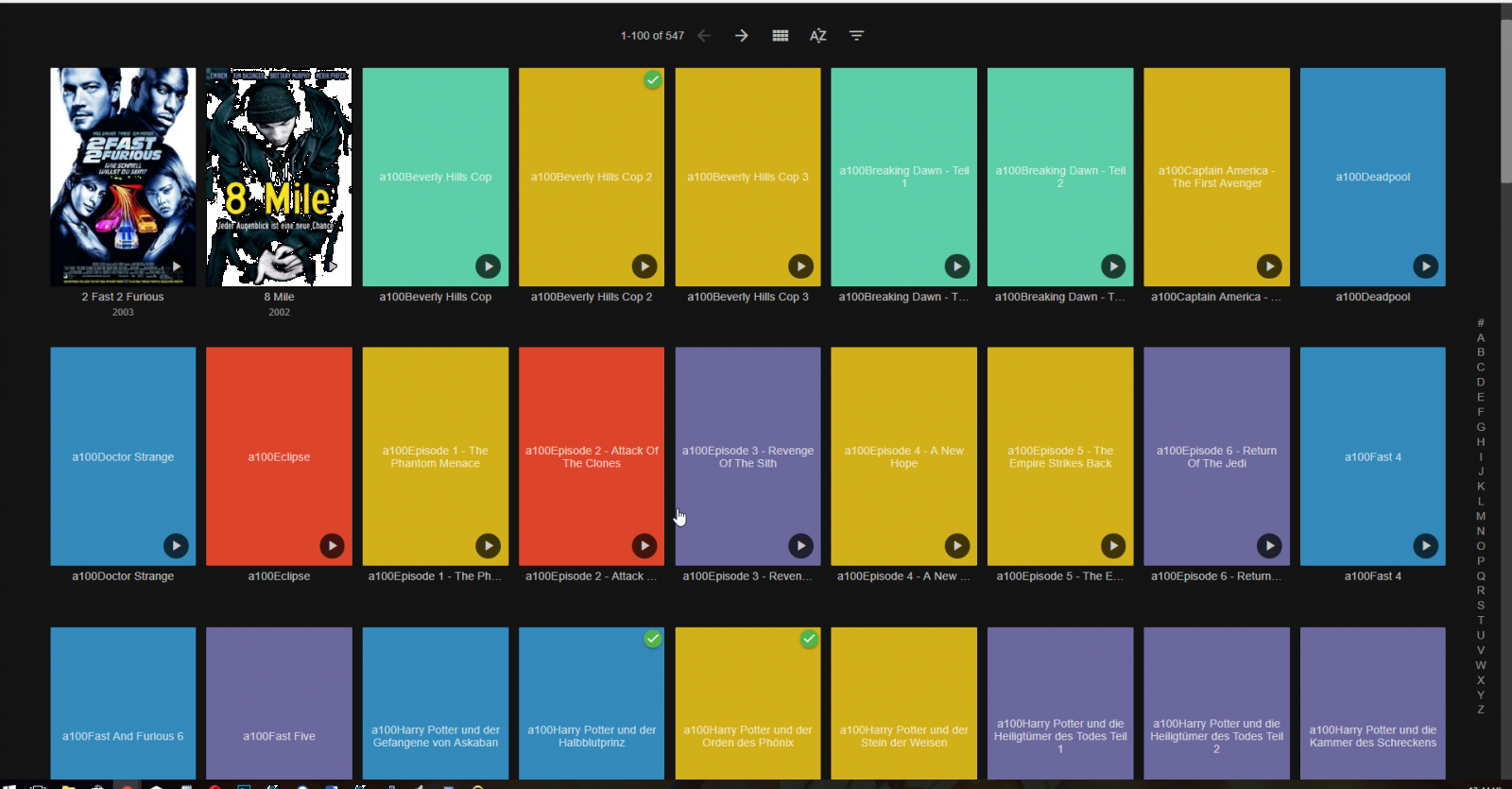Open the A-Z sort options

[x=818, y=36]
